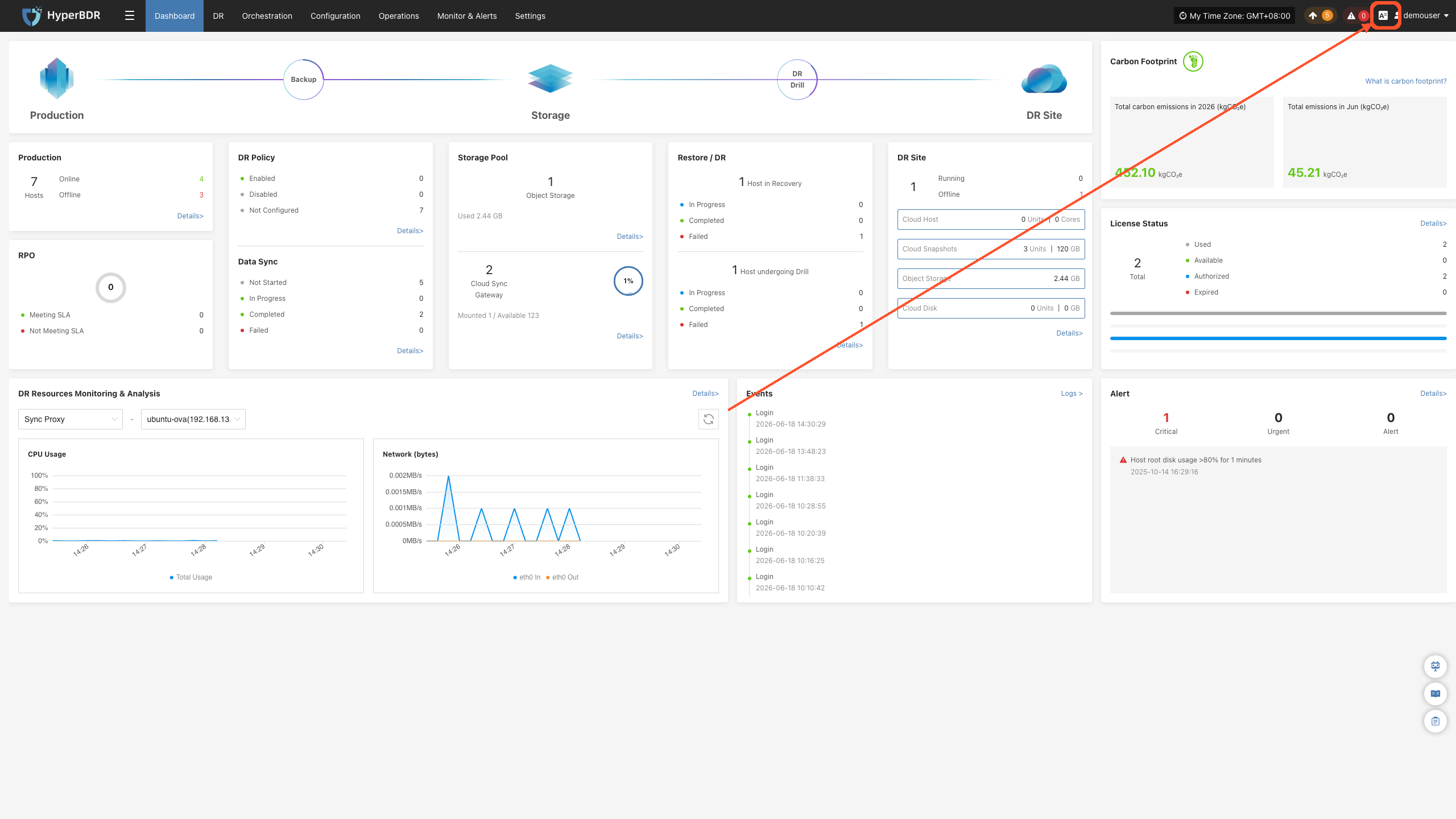Click Host root disk usage alert message

click(x=1196, y=460)
